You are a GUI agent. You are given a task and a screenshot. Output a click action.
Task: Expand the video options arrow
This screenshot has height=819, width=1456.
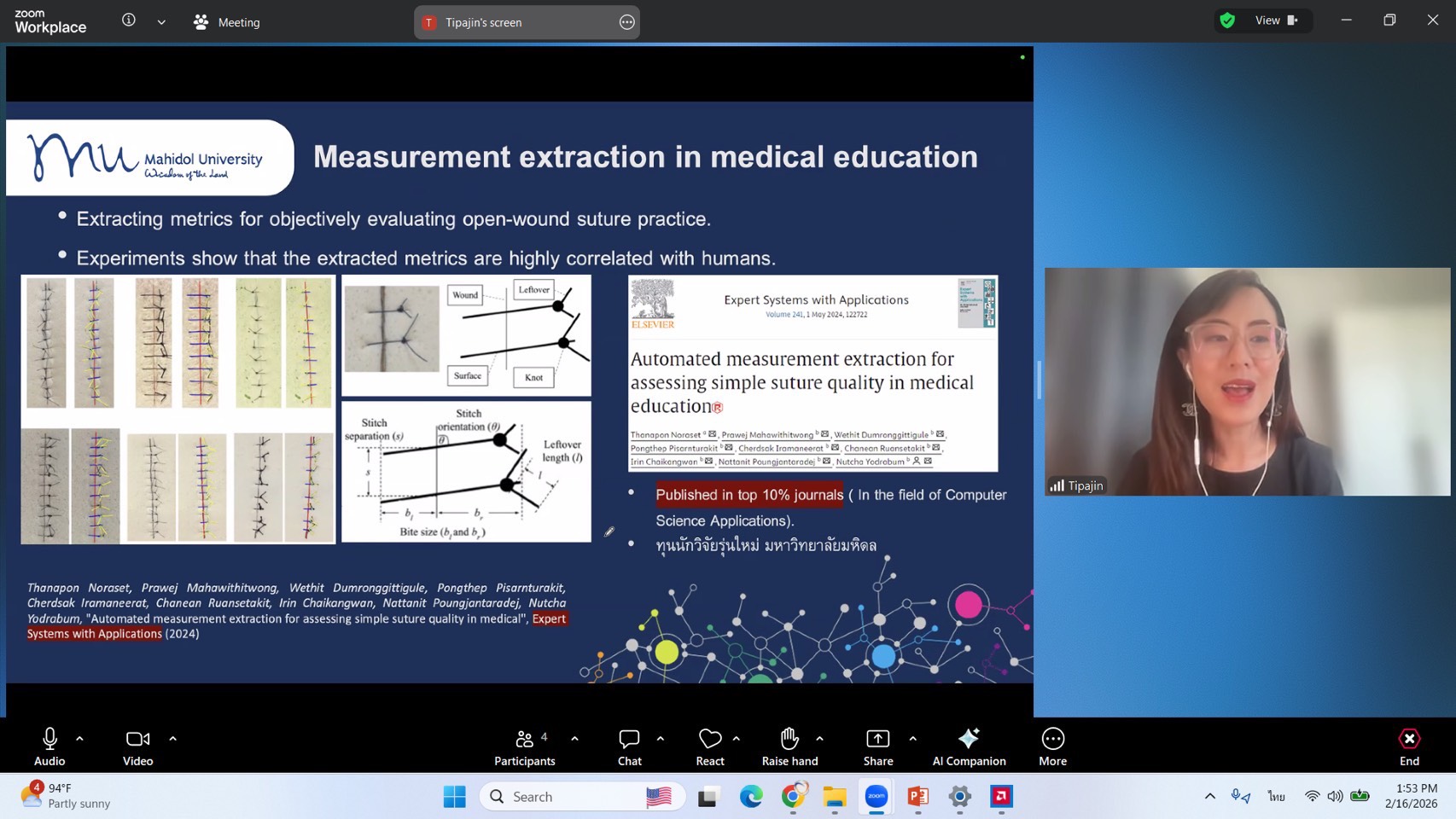coord(172,739)
